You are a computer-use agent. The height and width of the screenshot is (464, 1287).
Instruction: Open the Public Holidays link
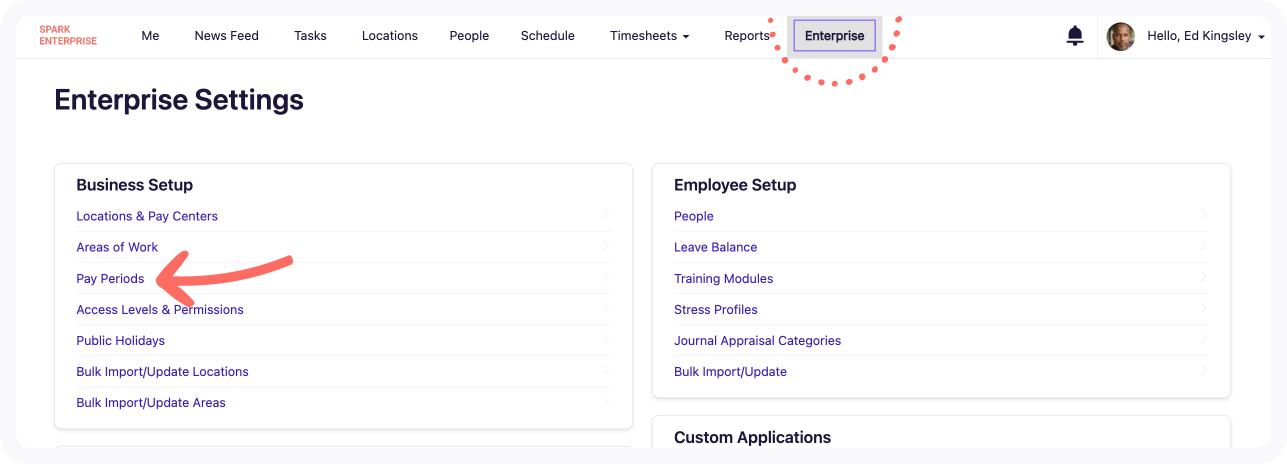point(120,340)
